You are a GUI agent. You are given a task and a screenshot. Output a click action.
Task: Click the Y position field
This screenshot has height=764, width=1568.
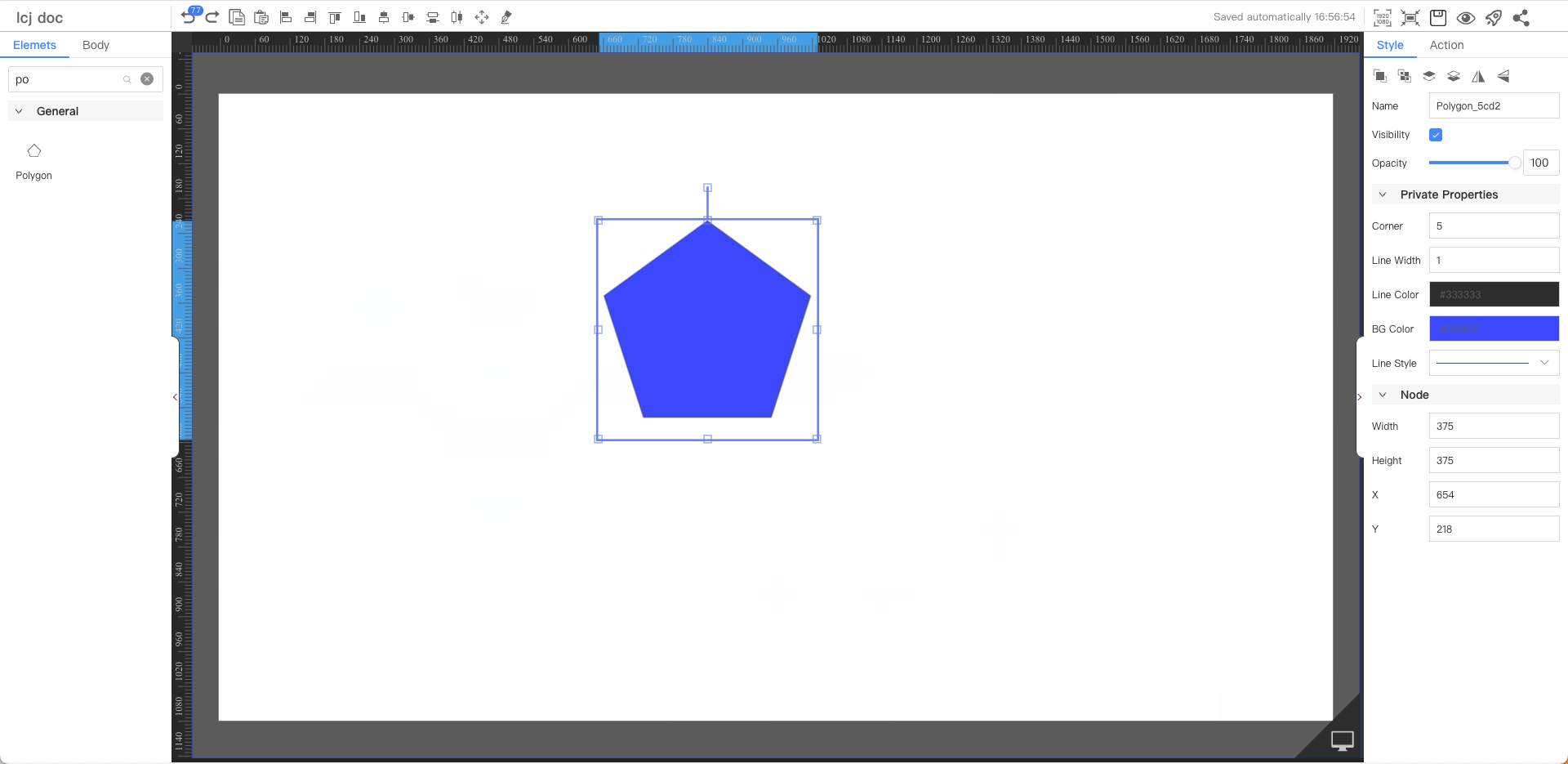point(1494,529)
